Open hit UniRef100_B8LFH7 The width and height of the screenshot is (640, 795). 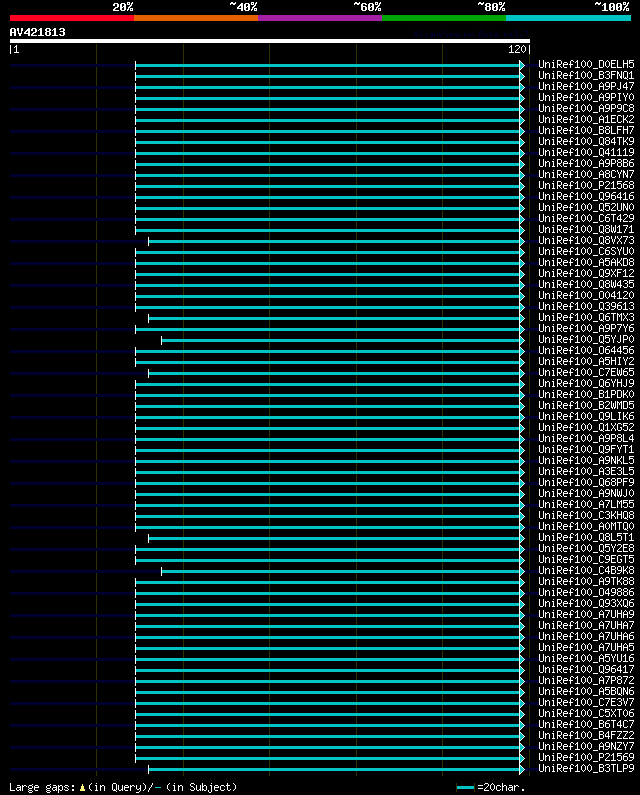[x=586, y=130]
